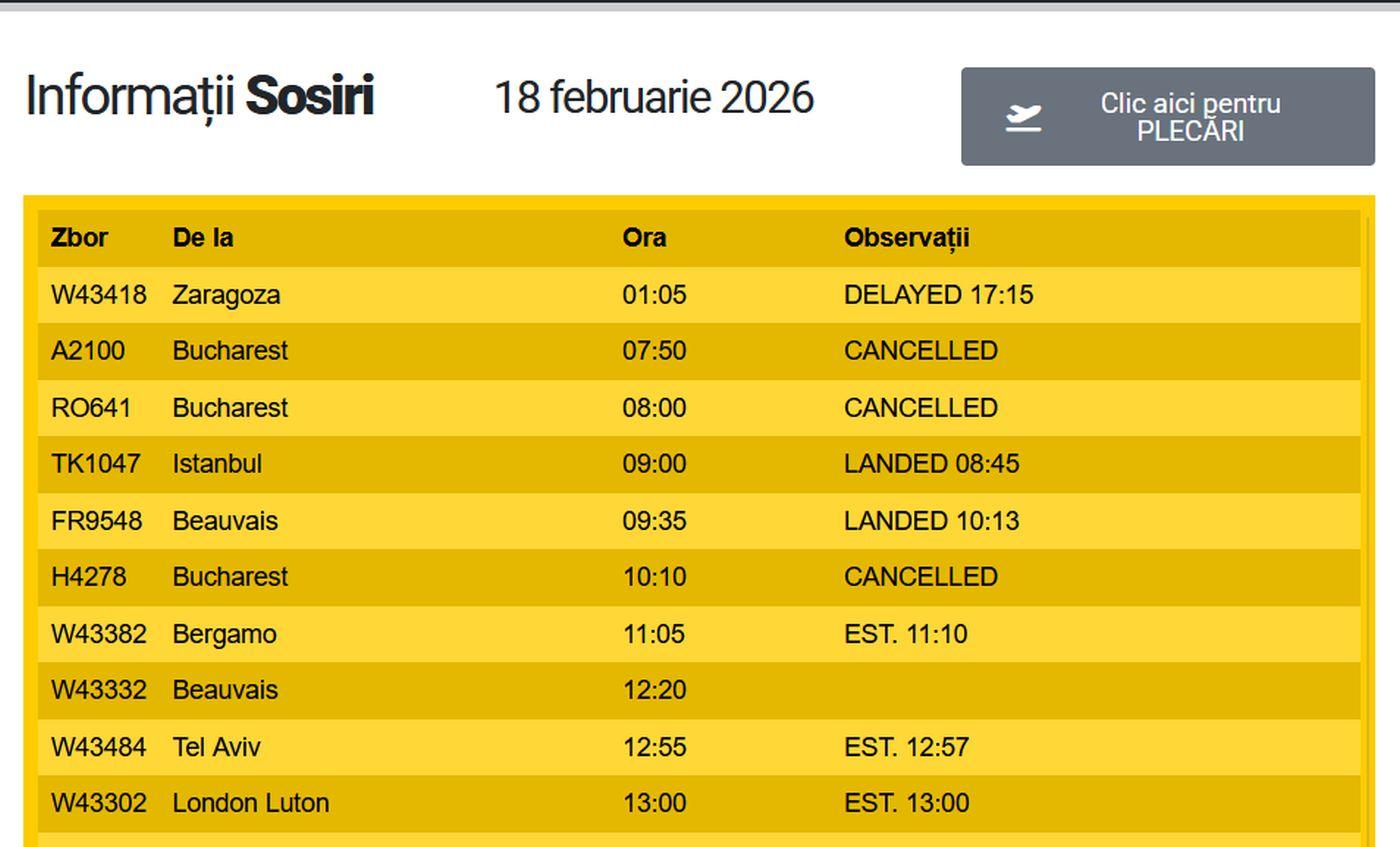The height and width of the screenshot is (847, 1400).
Task: Click the Ora column header
Action: click(644, 238)
